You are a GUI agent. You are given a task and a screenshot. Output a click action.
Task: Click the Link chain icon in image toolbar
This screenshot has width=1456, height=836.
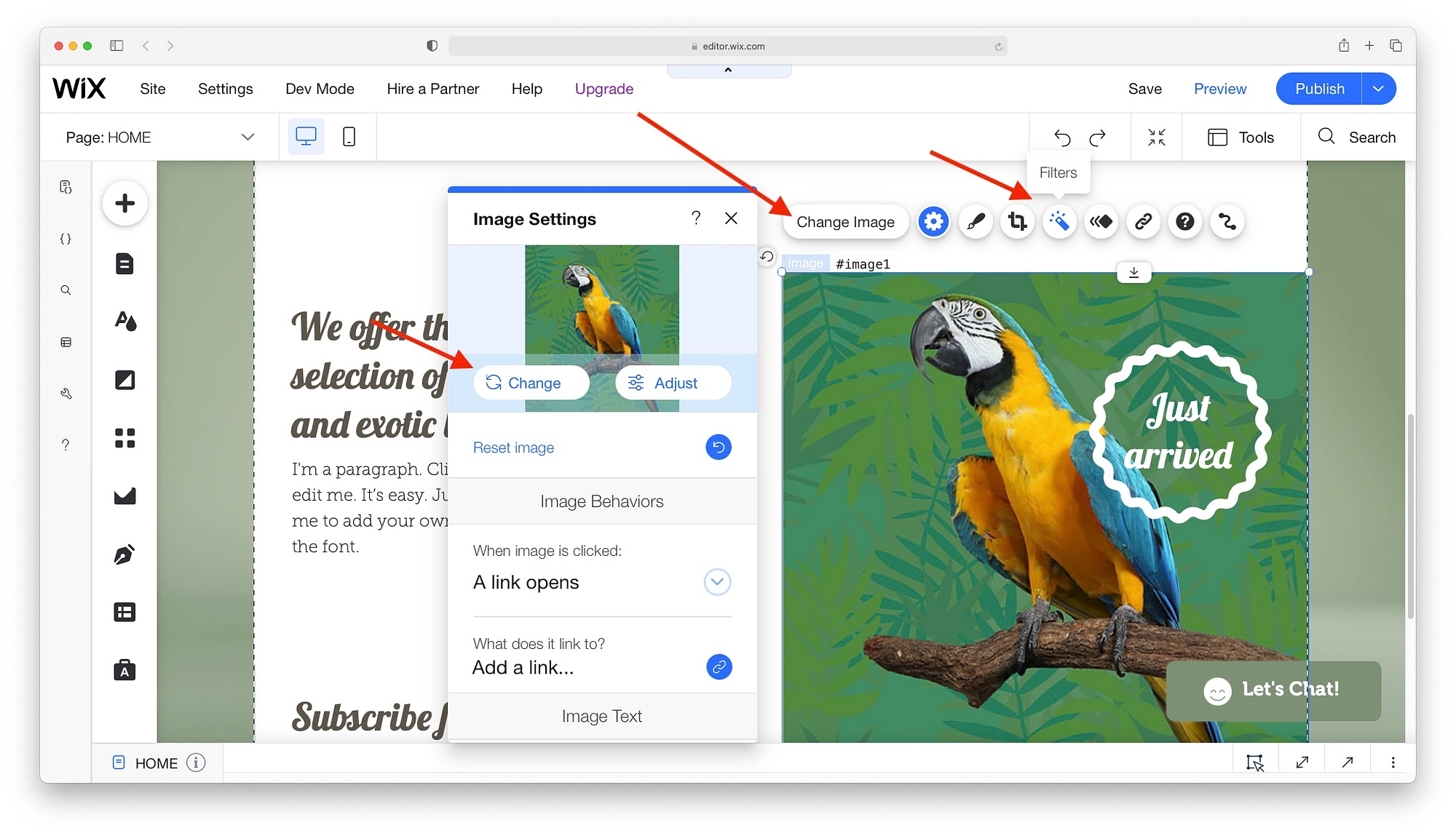pos(1143,221)
